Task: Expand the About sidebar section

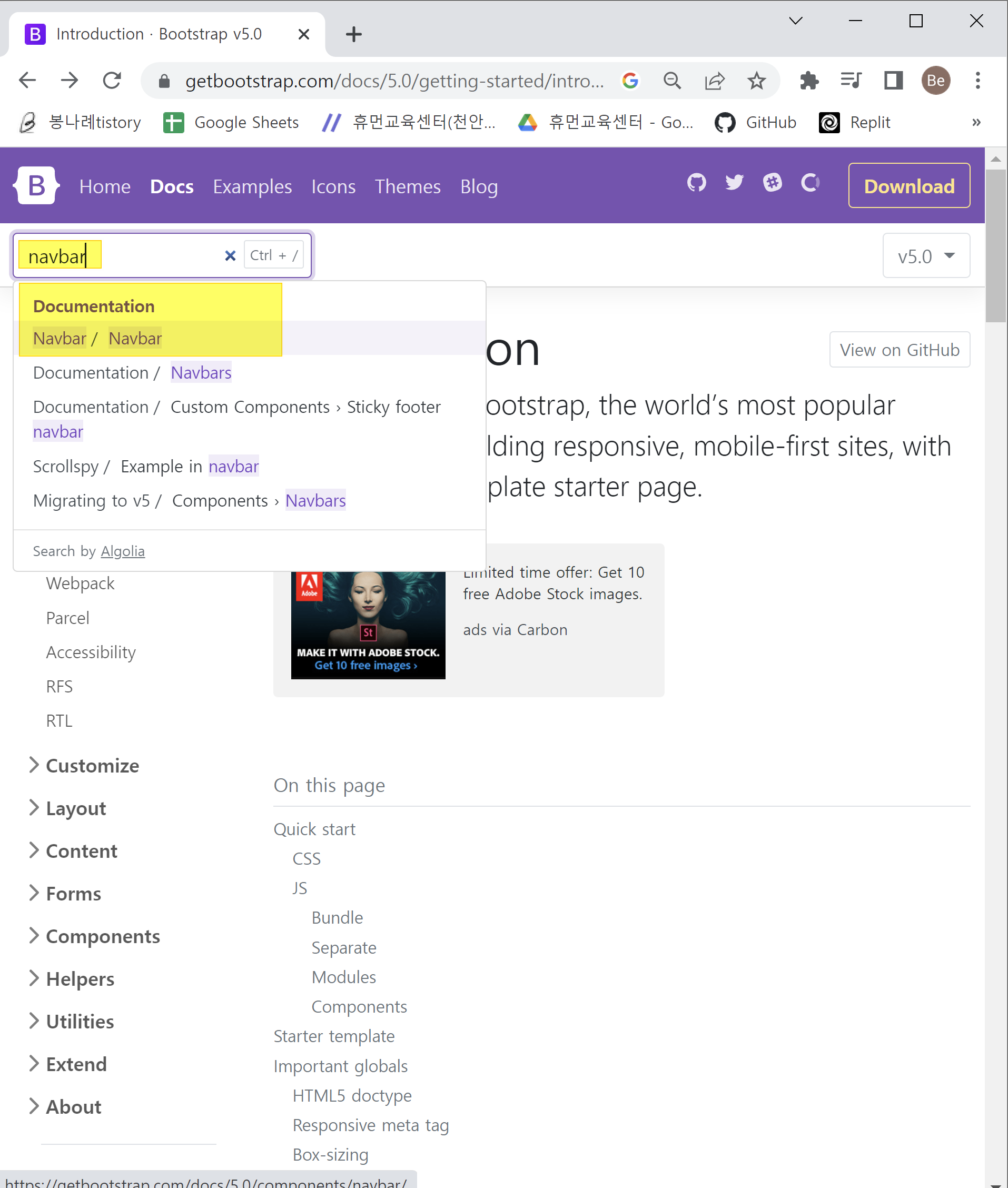Action: (66, 1107)
